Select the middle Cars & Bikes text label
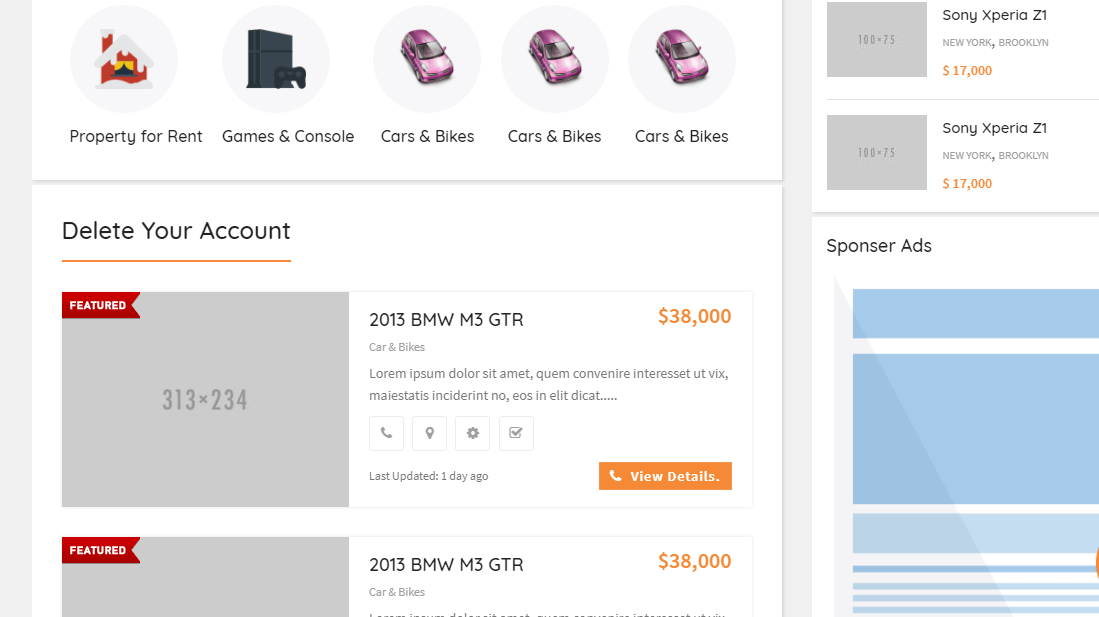 [555, 136]
